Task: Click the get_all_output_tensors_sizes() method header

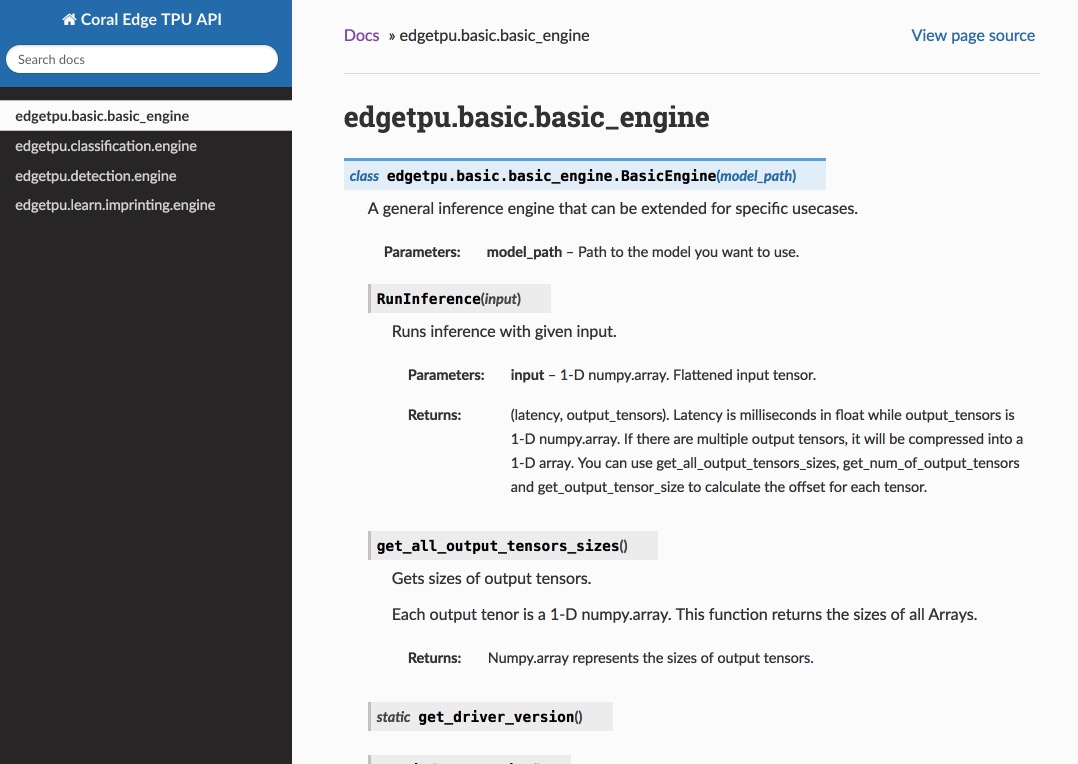Action: tap(513, 545)
